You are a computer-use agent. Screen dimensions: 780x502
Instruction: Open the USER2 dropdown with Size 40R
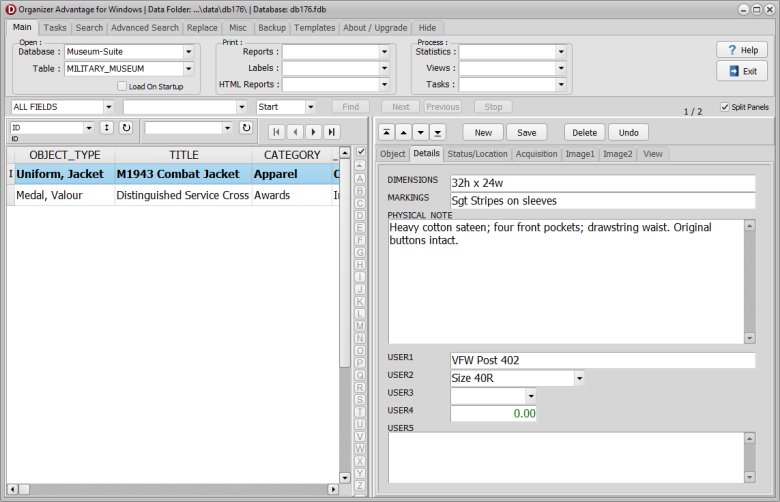click(579, 378)
